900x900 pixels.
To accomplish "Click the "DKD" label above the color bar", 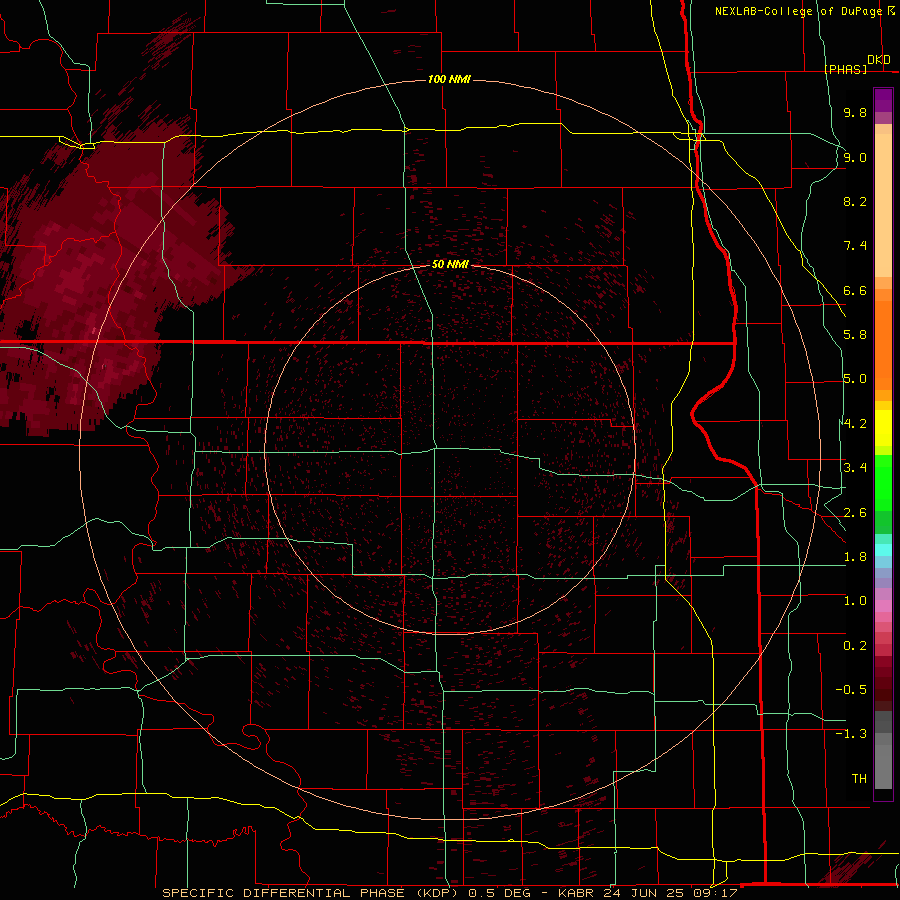I will tap(879, 60).
